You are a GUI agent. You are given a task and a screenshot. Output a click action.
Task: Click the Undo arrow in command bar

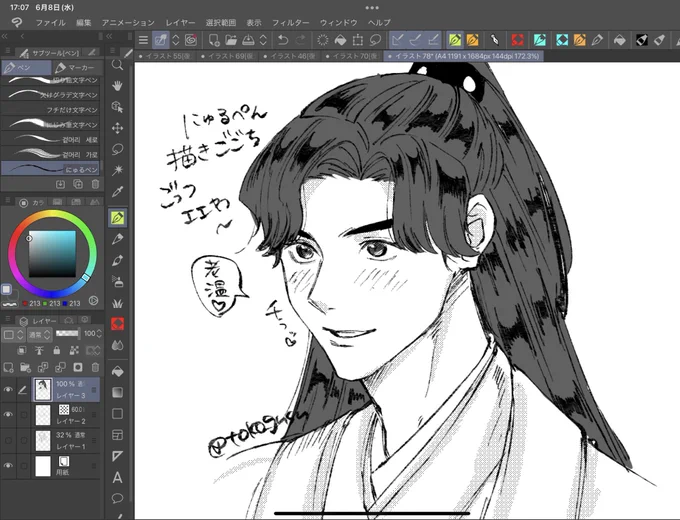click(x=283, y=40)
